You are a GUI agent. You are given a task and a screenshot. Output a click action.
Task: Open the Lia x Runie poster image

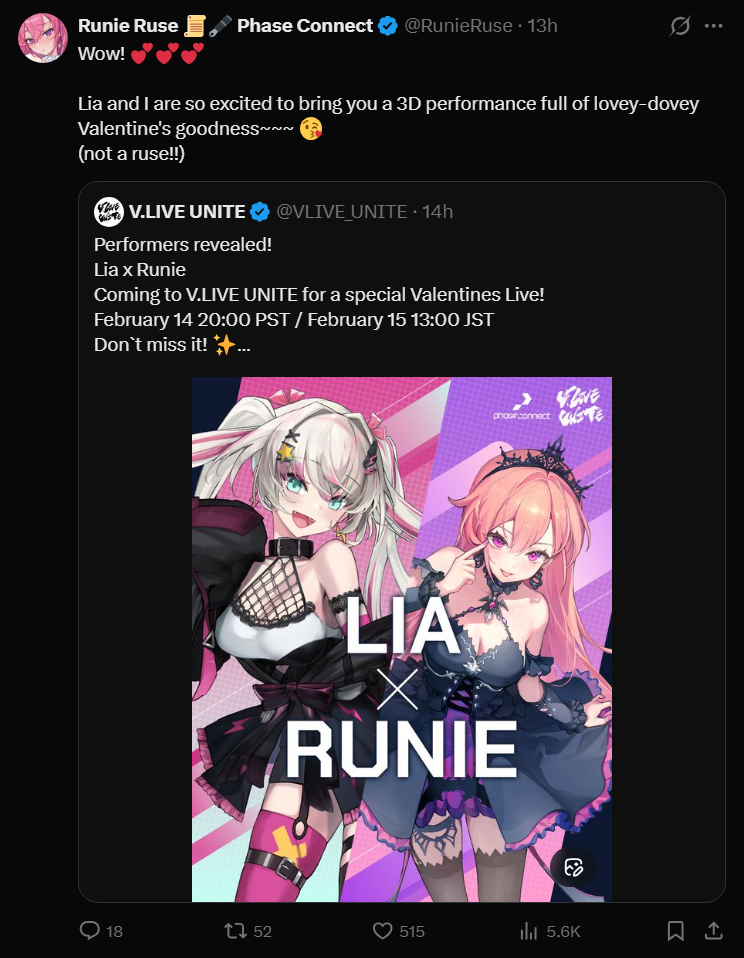(402, 639)
